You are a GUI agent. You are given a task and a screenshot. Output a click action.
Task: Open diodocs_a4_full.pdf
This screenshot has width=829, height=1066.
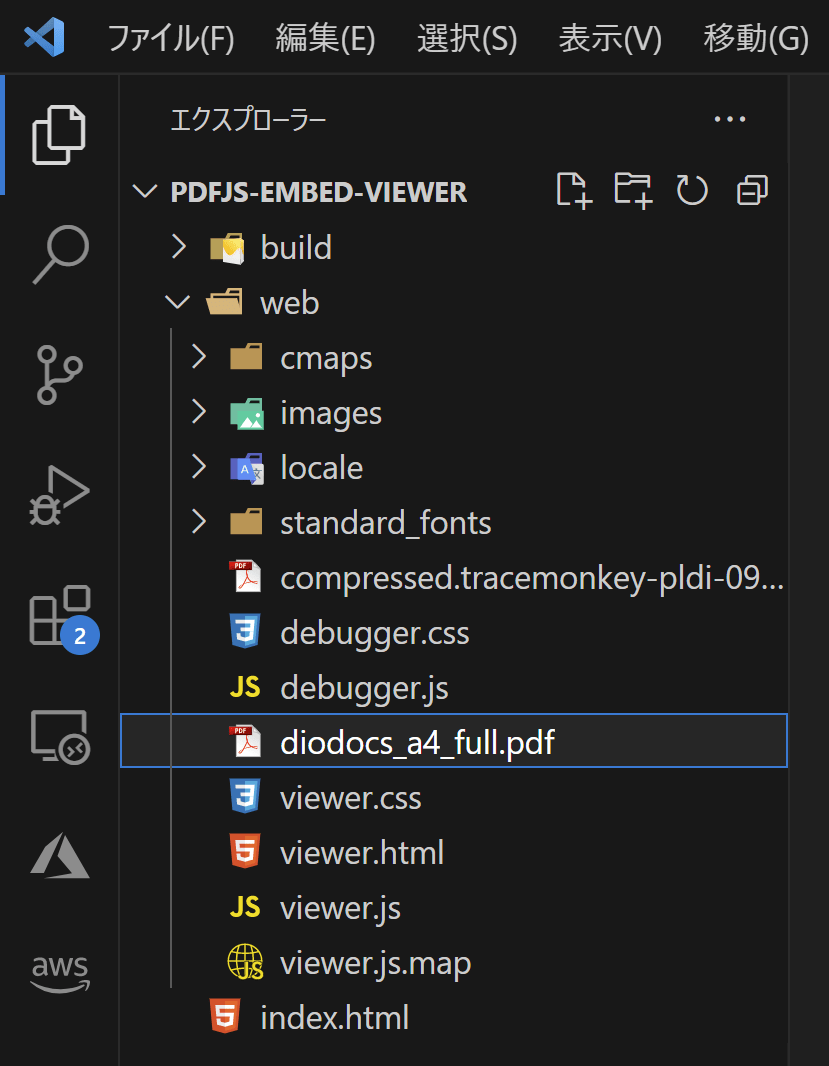[420, 741]
